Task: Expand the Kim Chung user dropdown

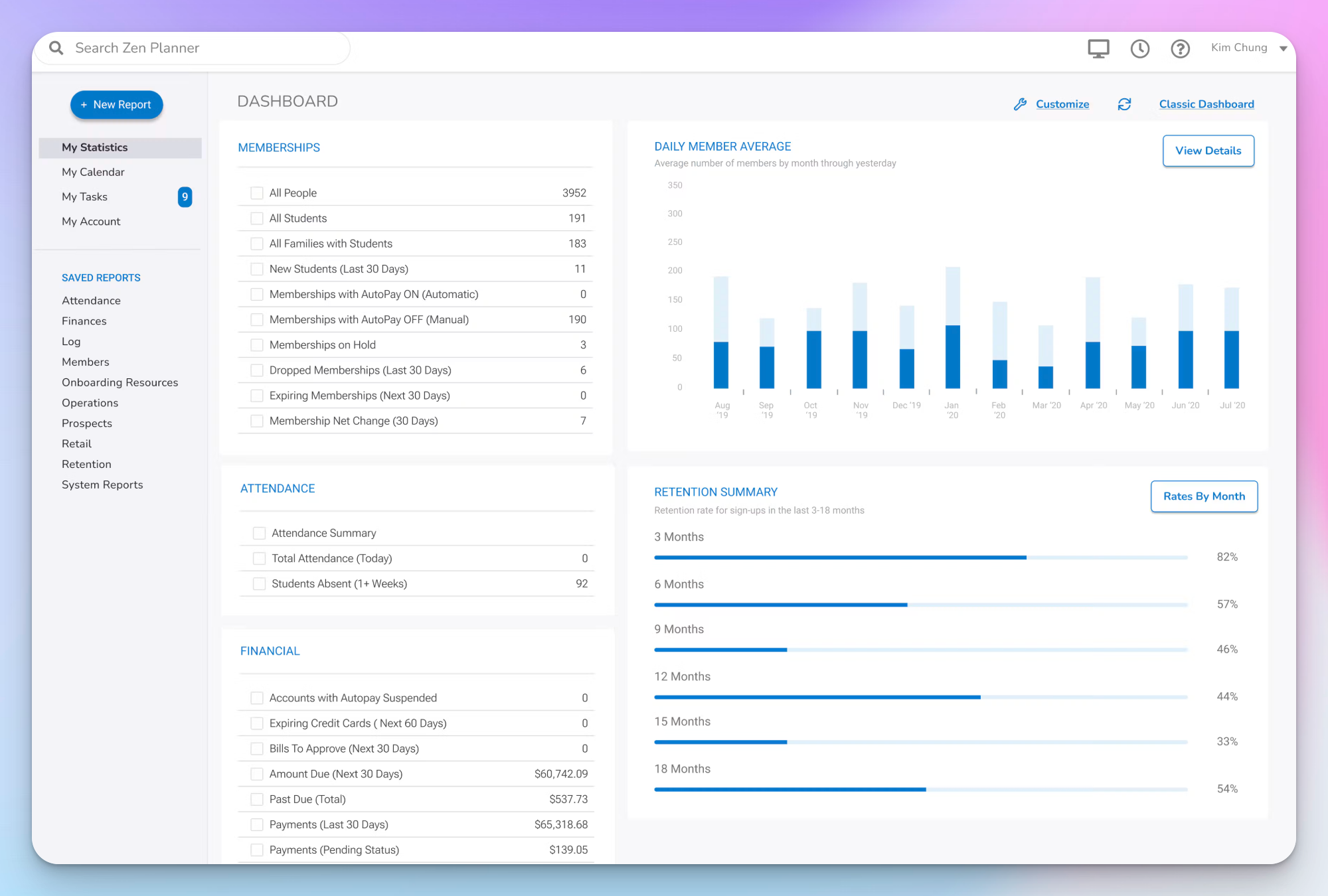Action: coord(1283,48)
